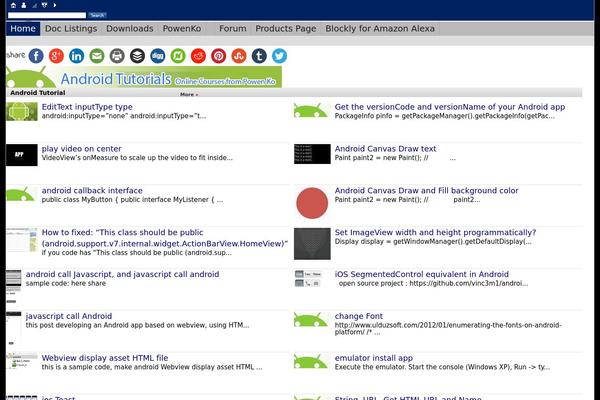The image size is (600, 400).
Task: Open the Products Page menu item
Action: coord(286,29)
